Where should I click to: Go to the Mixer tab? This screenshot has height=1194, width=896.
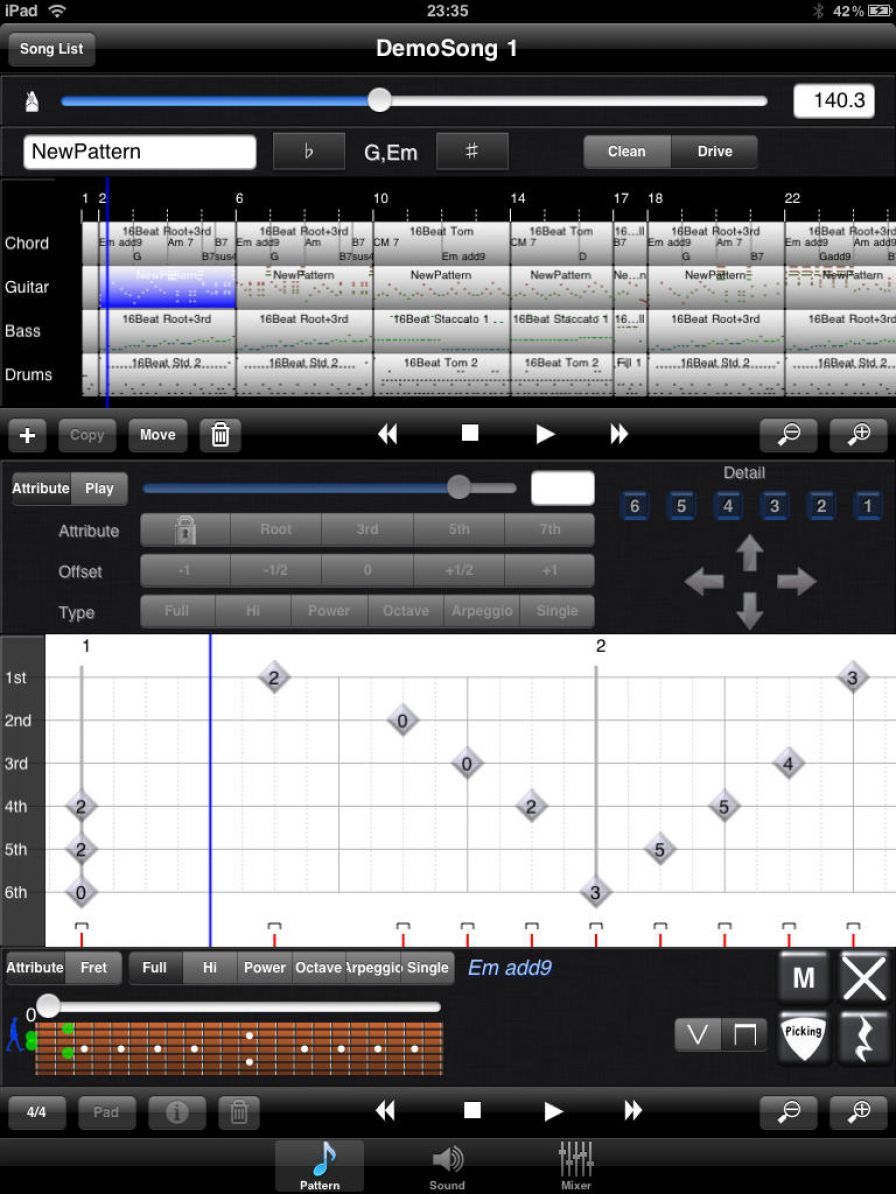click(576, 1167)
